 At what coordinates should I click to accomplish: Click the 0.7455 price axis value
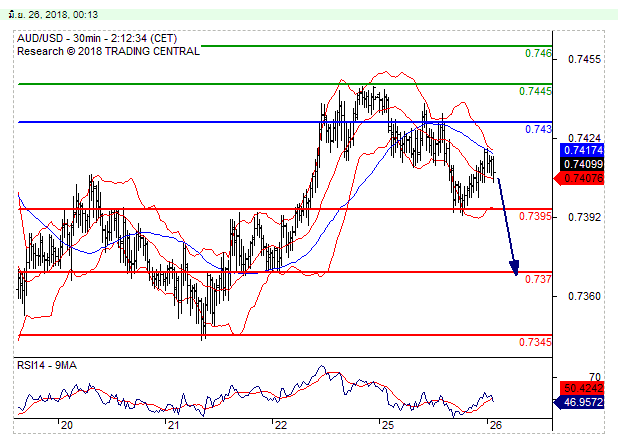coord(584,60)
